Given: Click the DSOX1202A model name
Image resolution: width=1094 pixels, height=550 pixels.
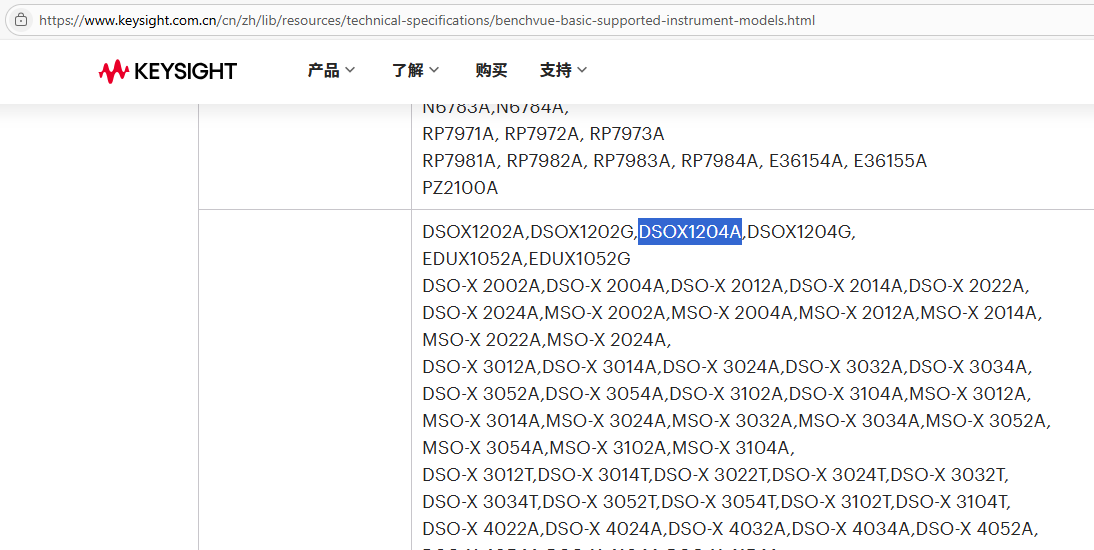Looking at the screenshot, I should click(x=474, y=232).
